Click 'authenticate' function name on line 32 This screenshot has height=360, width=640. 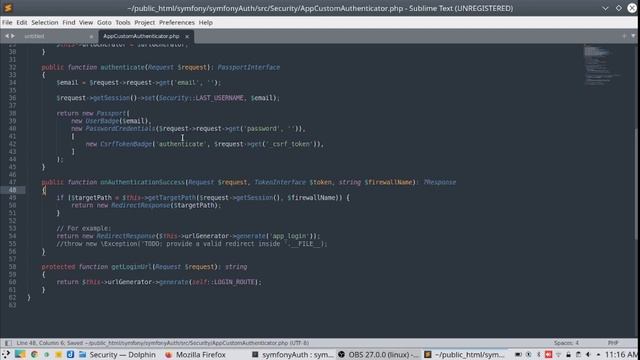tap(122, 67)
